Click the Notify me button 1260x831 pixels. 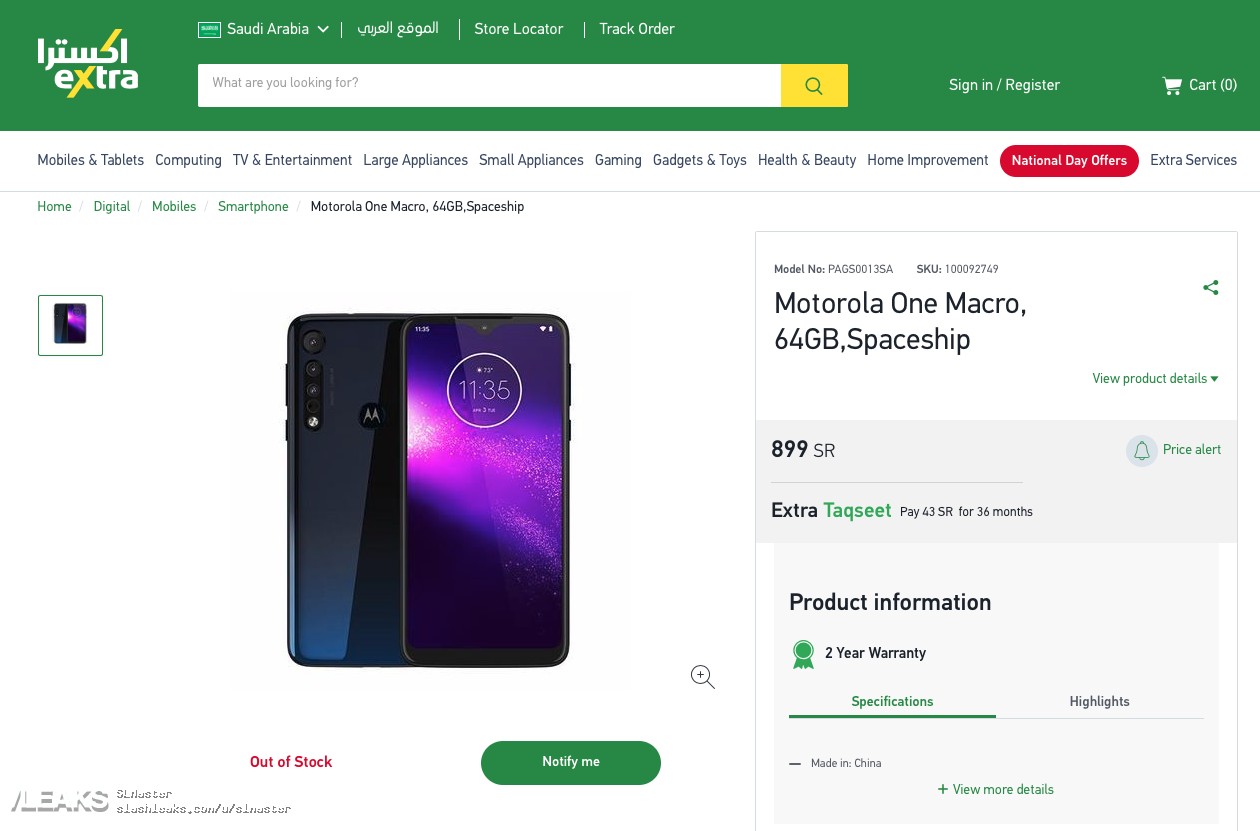(x=571, y=762)
